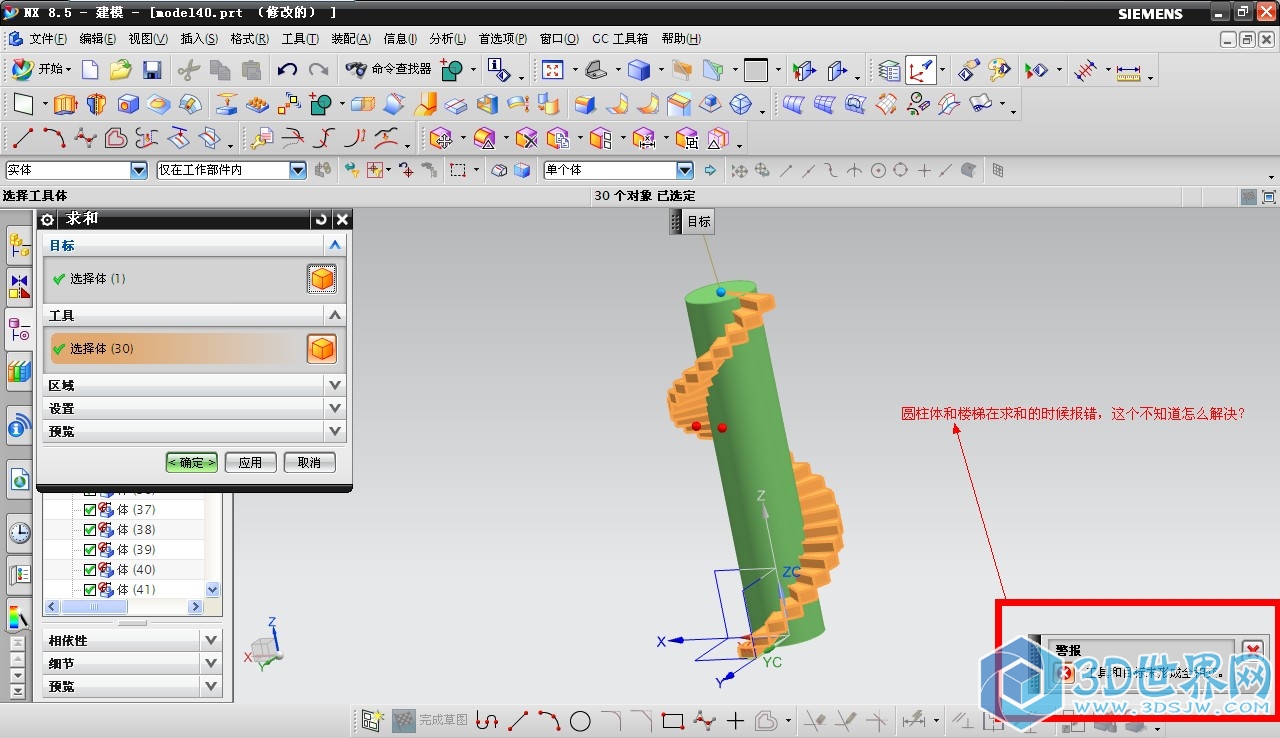
Task: Open the Reuse Library books icon
Action: click(19, 371)
